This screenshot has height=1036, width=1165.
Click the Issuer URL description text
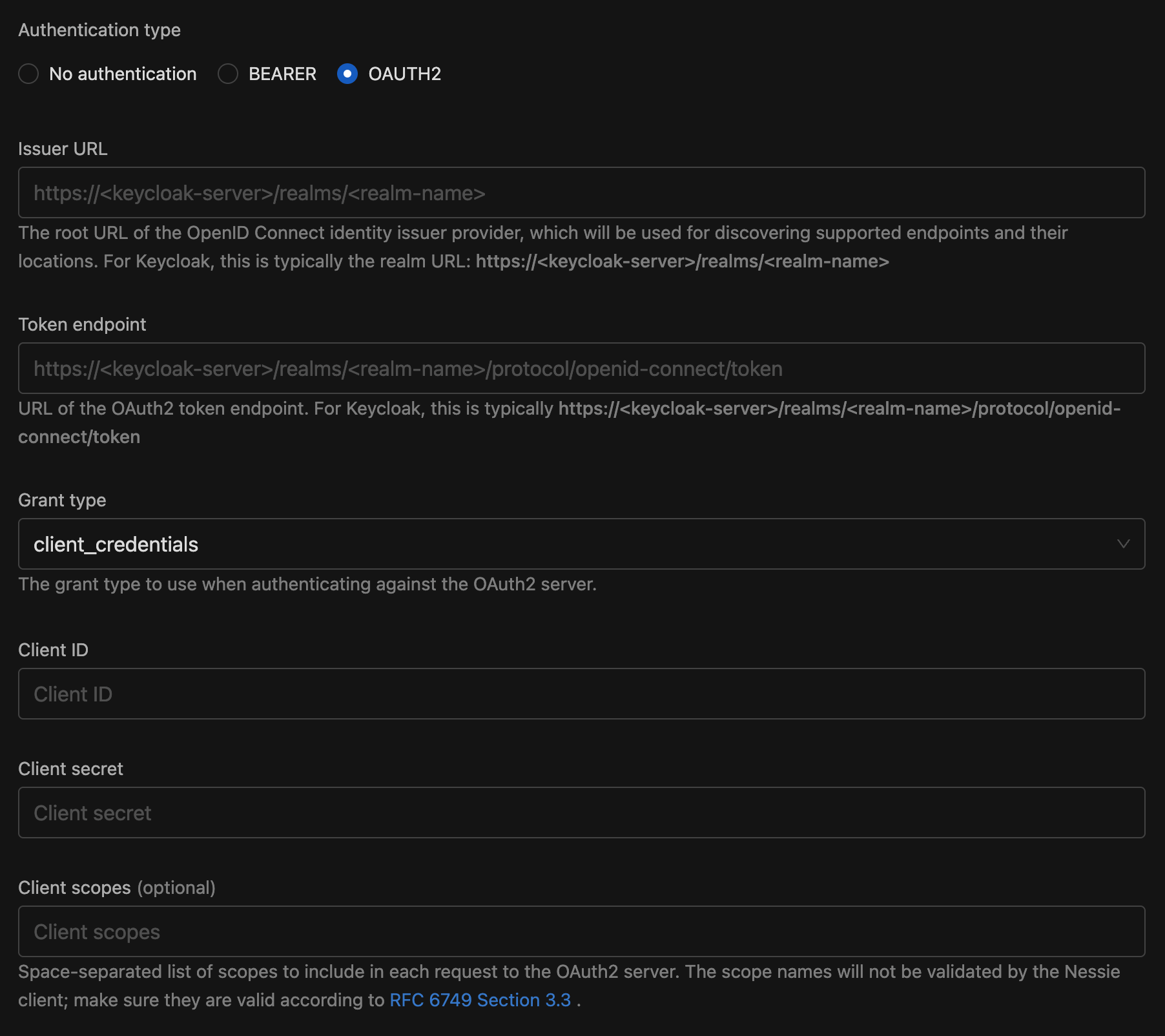tap(542, 247)
